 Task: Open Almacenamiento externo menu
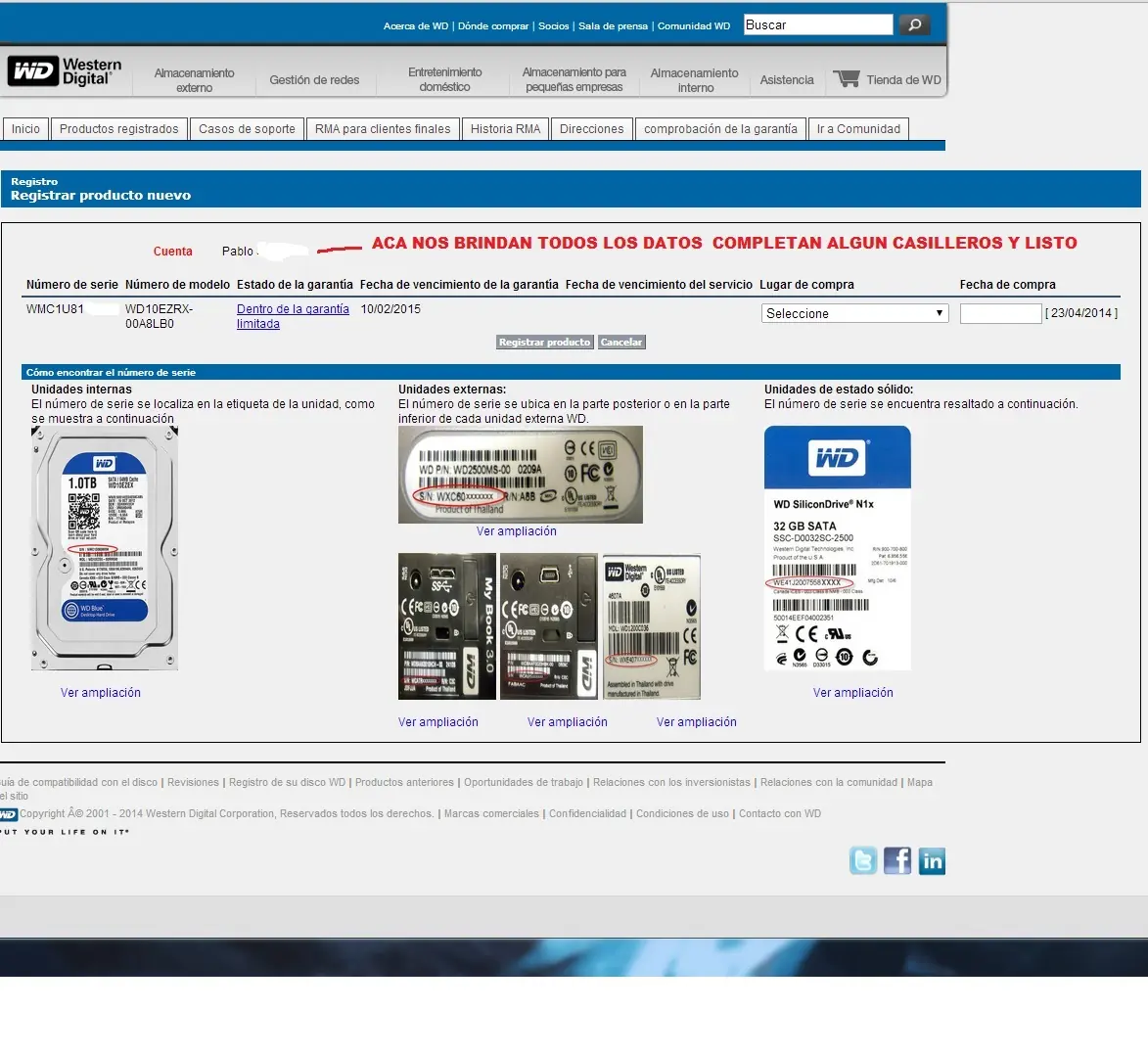coord(194,80)
